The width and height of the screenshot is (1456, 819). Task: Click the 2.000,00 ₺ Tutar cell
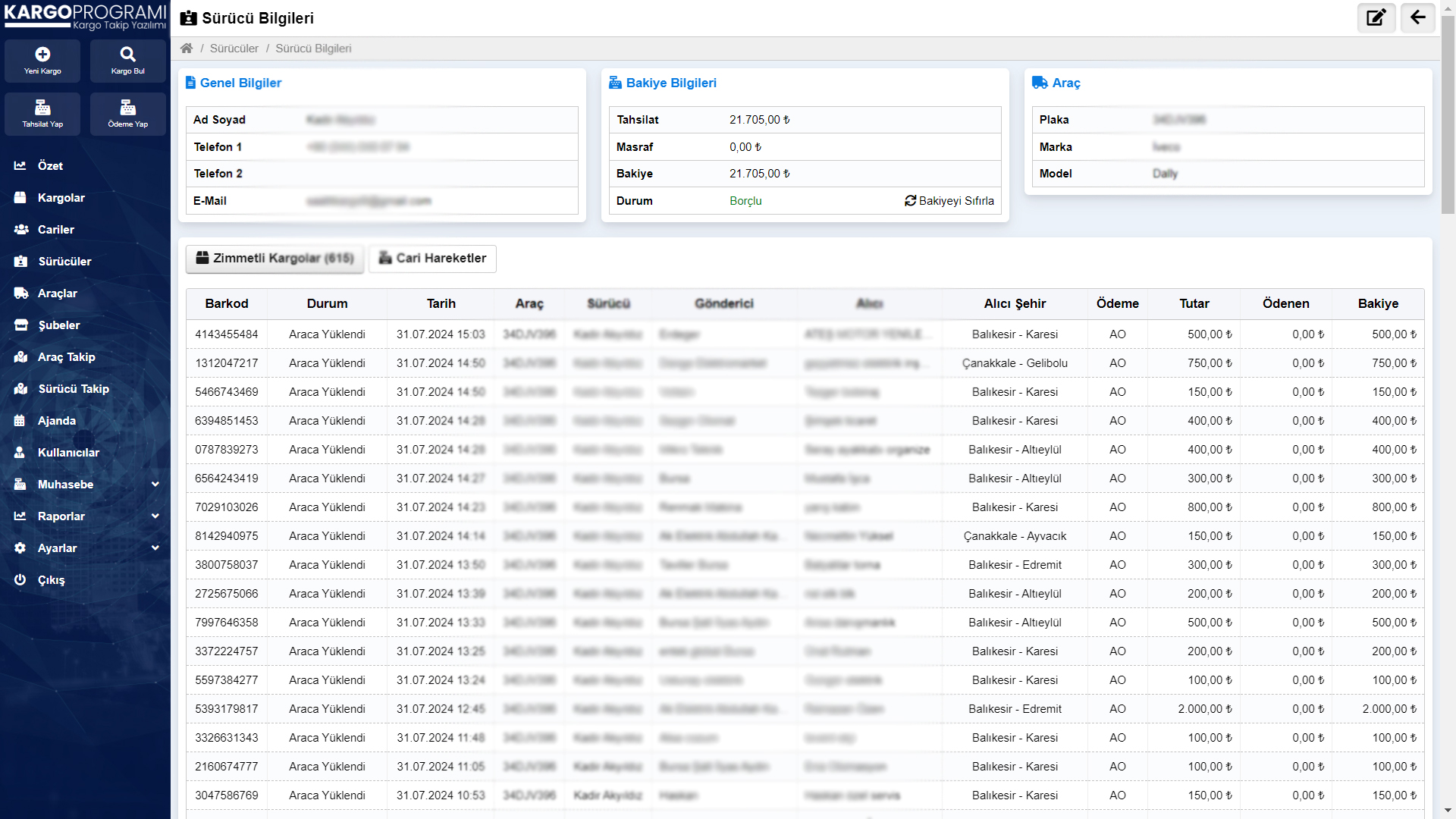(1194, 709)
